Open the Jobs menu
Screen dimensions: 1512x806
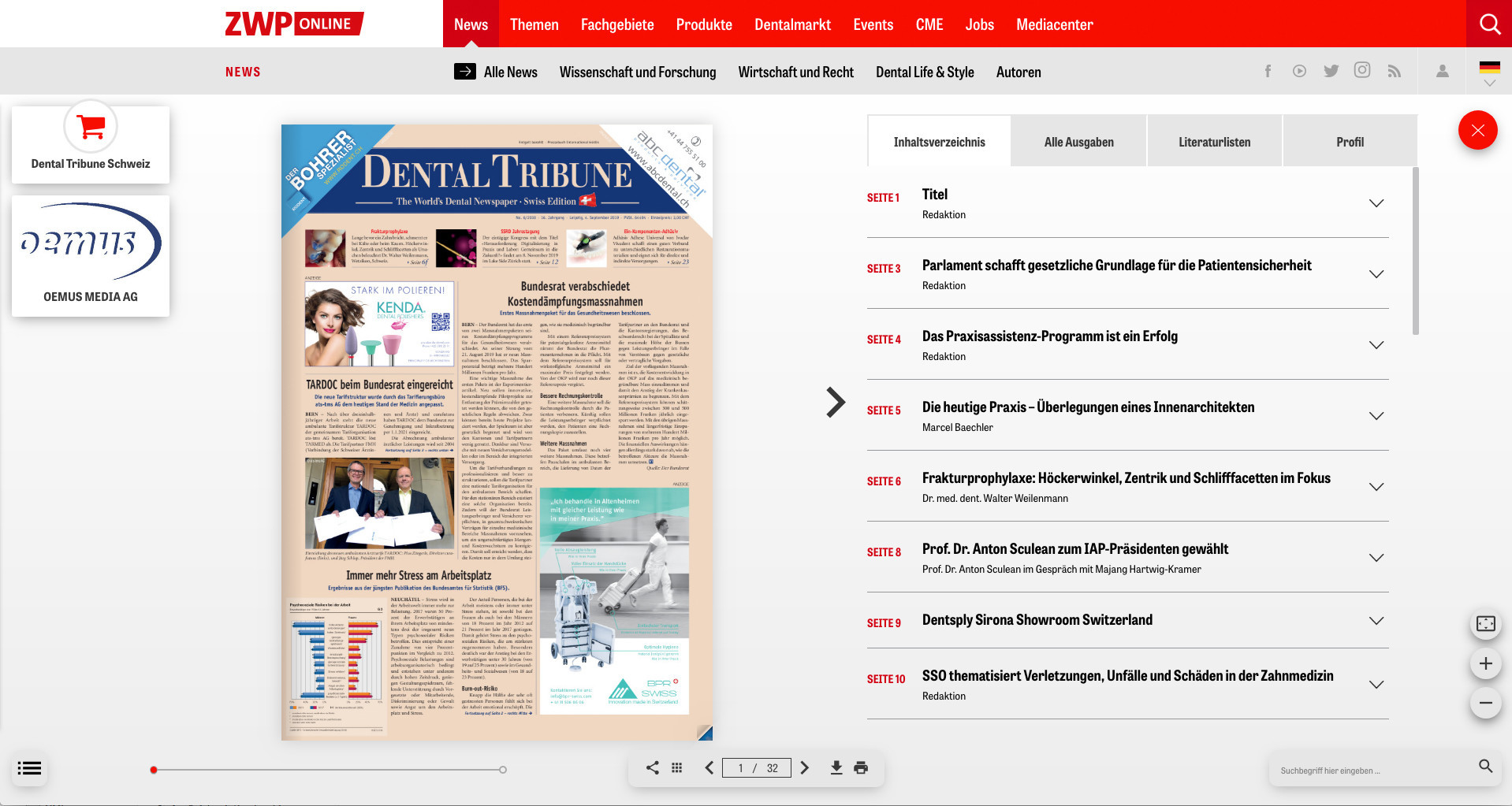pos(979,24)
